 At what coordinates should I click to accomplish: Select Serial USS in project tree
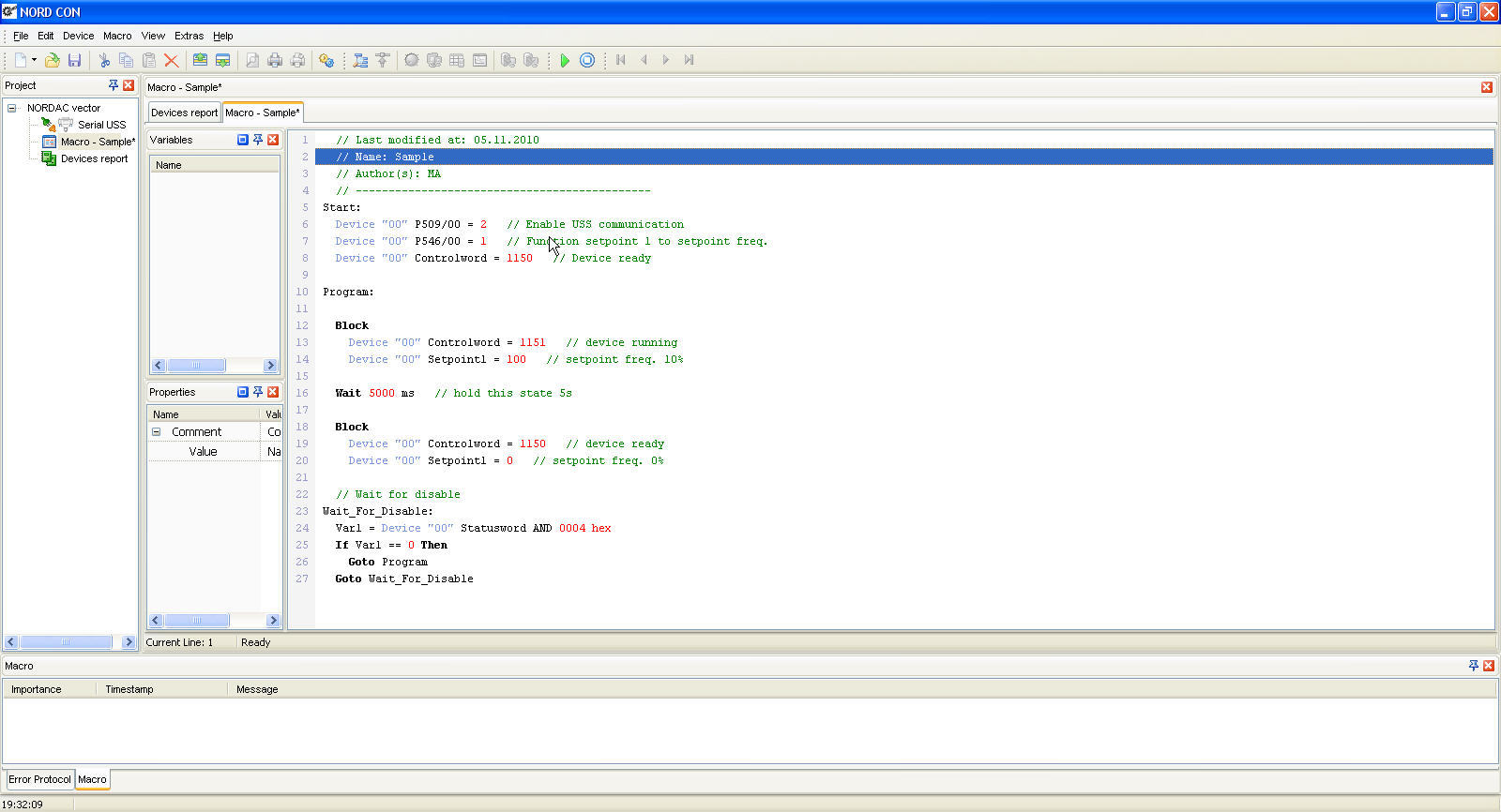[x=101, y=125]
